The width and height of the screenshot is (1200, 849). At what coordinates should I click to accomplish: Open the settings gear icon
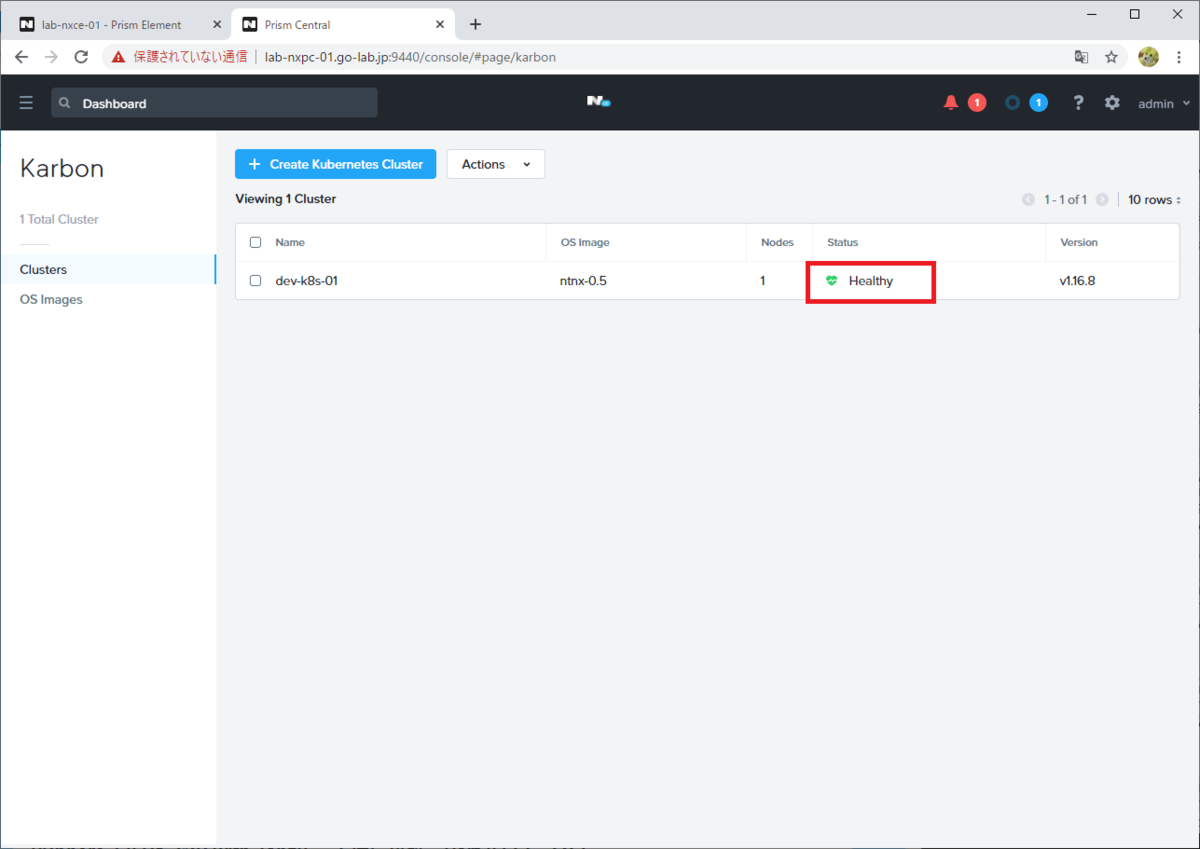click(x=1112, y=103)
